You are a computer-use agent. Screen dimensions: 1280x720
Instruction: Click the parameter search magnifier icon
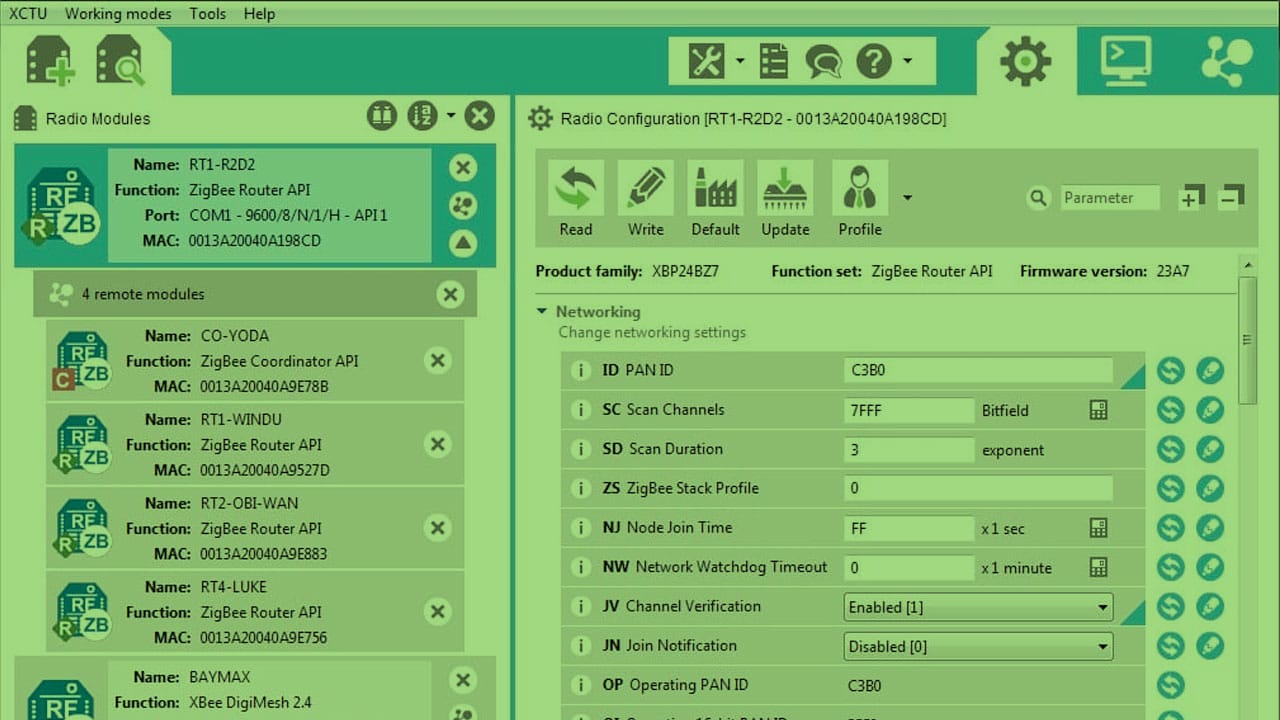click(x=1038, y=198)
